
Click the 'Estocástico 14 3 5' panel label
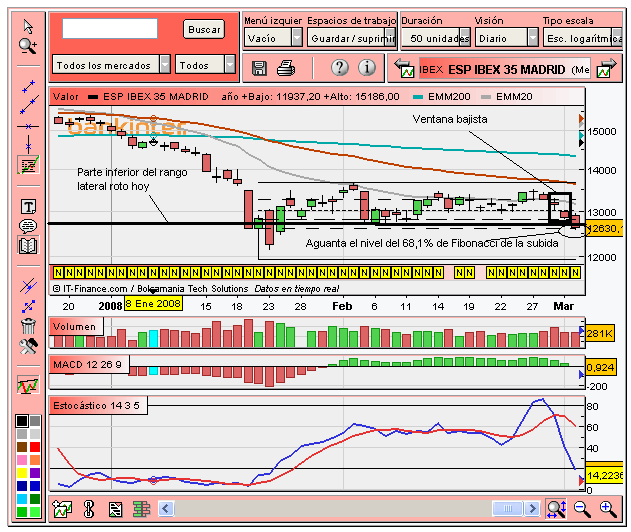click(96, 405)
